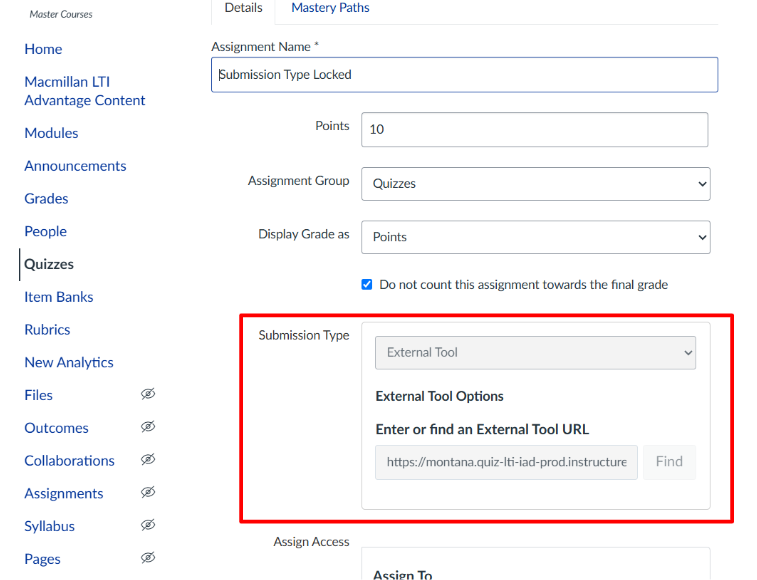Open the Submission Type External Tool dropdown
The width and height of the screenshot is (757, 580).
[x=535, y=353]
